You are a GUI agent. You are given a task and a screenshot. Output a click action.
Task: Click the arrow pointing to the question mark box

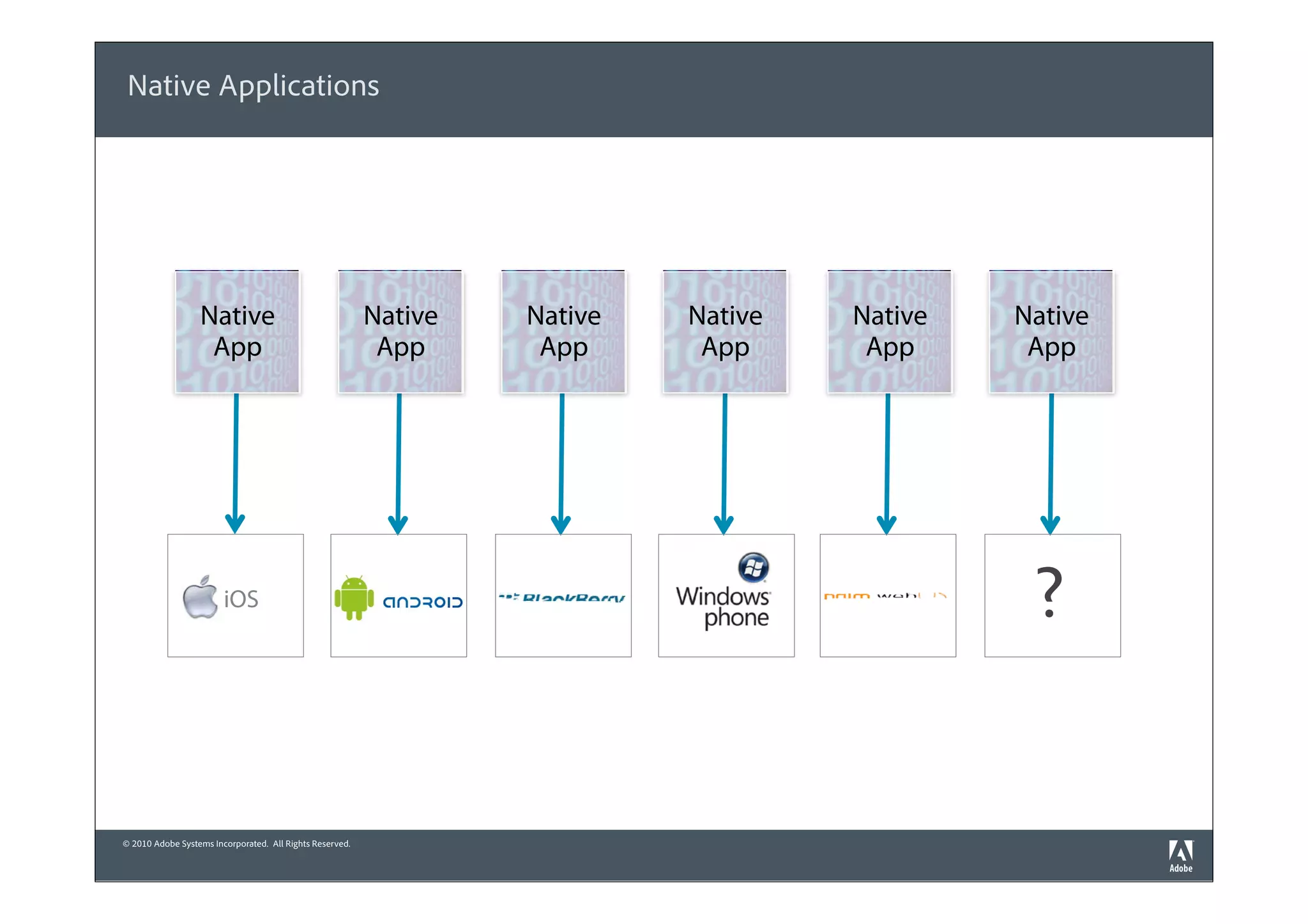pyautogui.click(x=1051, y=463)
